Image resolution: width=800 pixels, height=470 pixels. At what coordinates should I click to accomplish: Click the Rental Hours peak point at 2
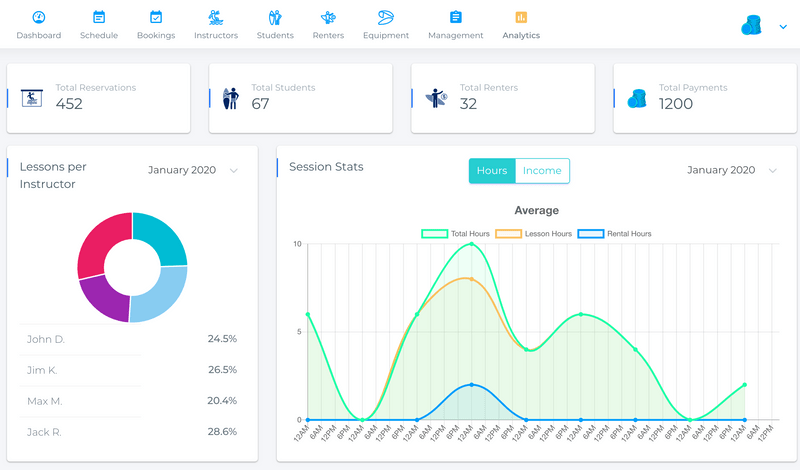471,385
